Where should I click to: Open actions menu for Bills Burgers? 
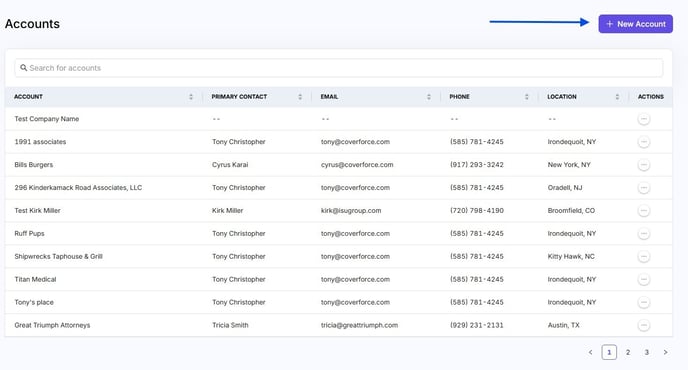pos(644,165)
